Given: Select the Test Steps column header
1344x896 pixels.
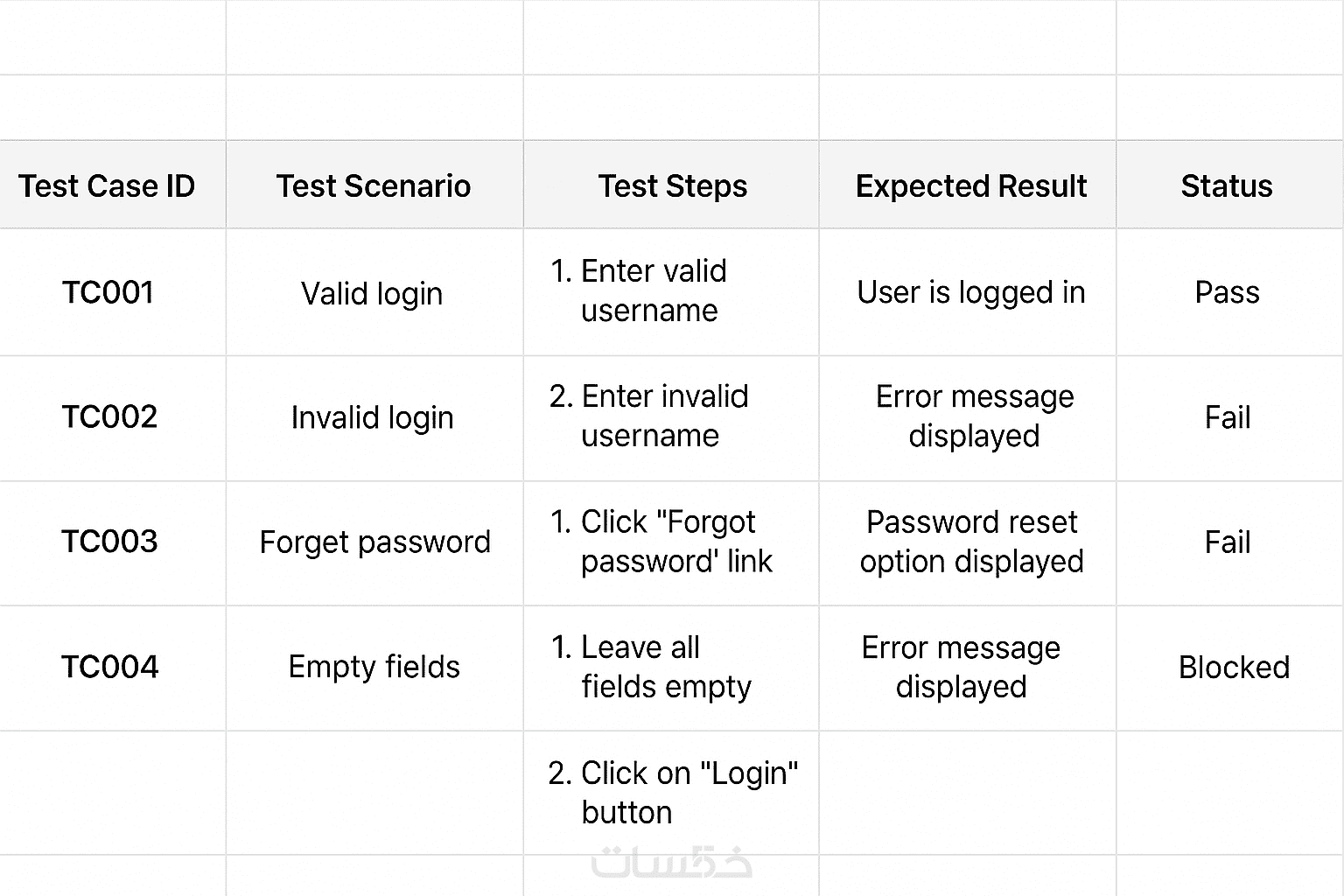Looking at the screenshot, I should pos(672,185).
